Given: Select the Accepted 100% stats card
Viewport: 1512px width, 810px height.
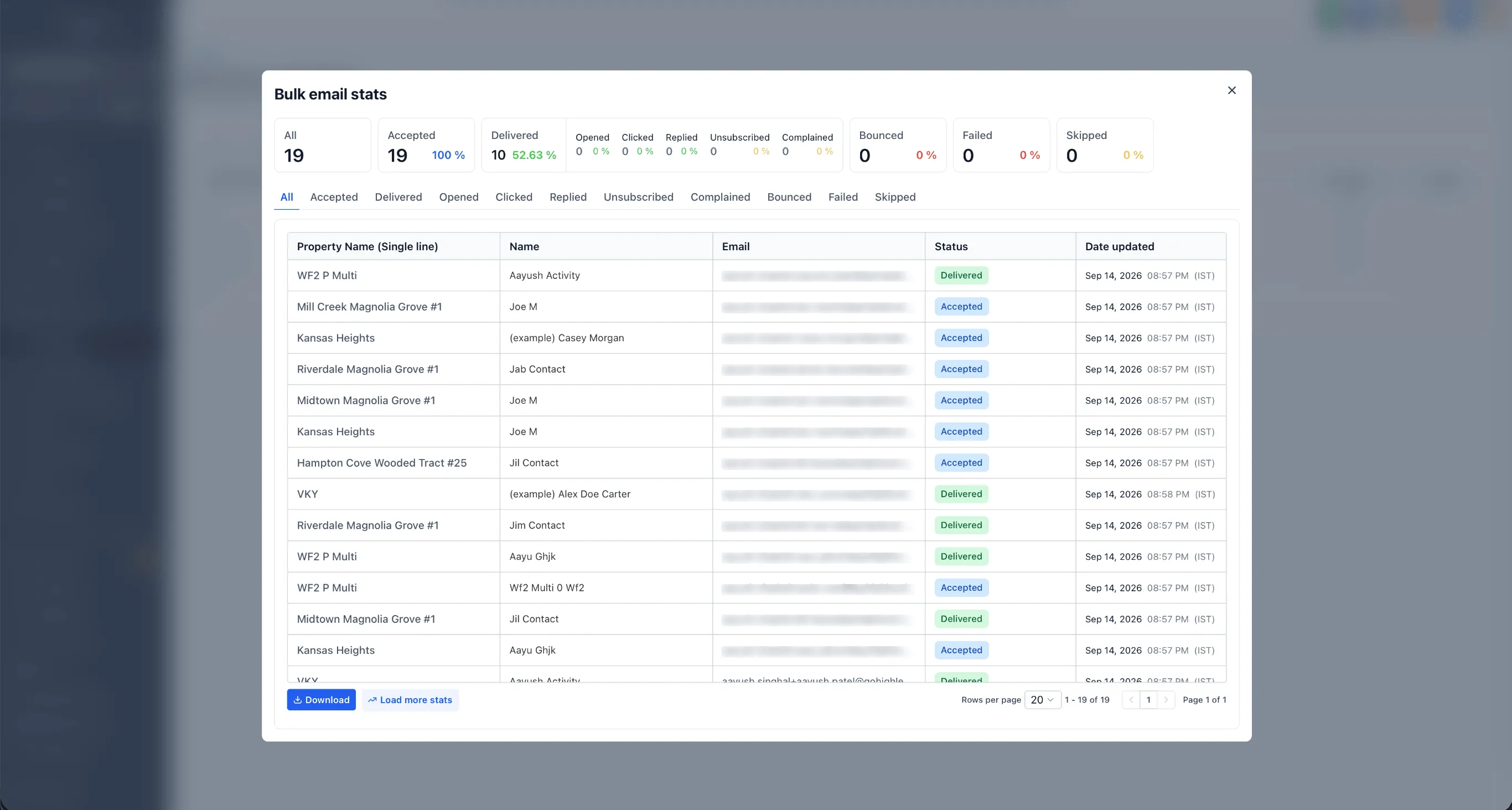Looking at the screenshot, I should [x=426, y=145].
